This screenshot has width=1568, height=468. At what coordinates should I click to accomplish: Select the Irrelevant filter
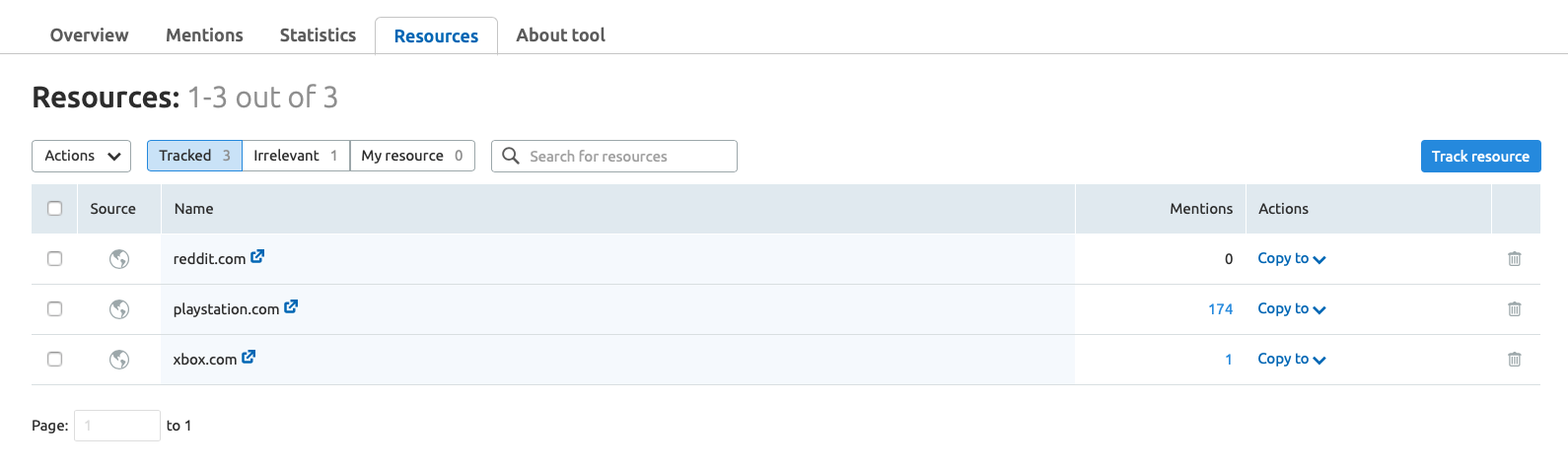pos(296,156)
